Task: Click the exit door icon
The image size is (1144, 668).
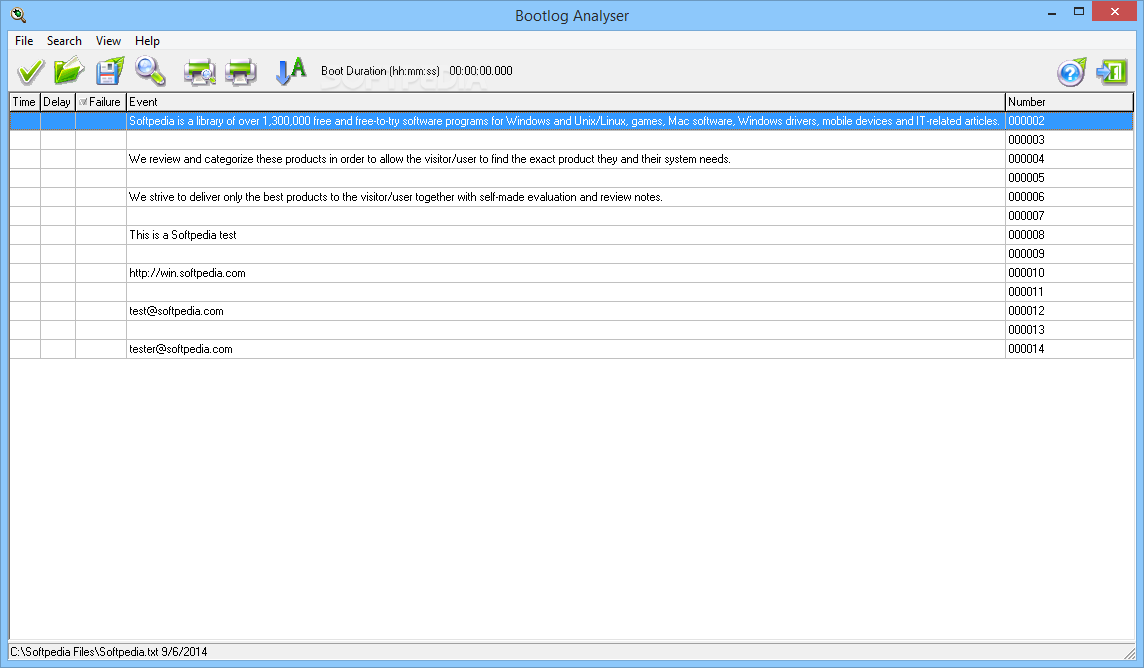Action: (x=1112, y=72)
